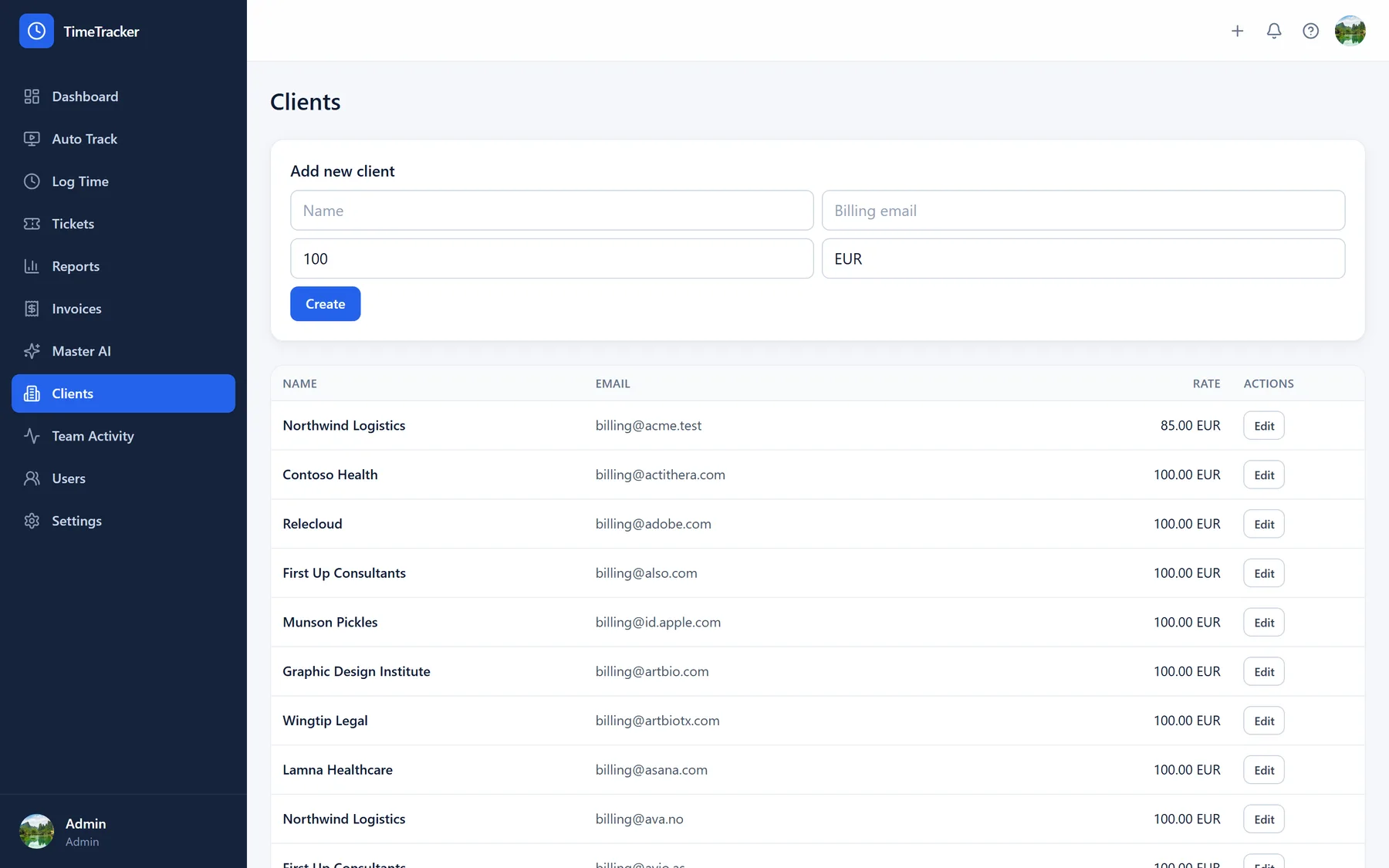Click the RATE column header
Screen dimensions: 1389x868
1206,383
